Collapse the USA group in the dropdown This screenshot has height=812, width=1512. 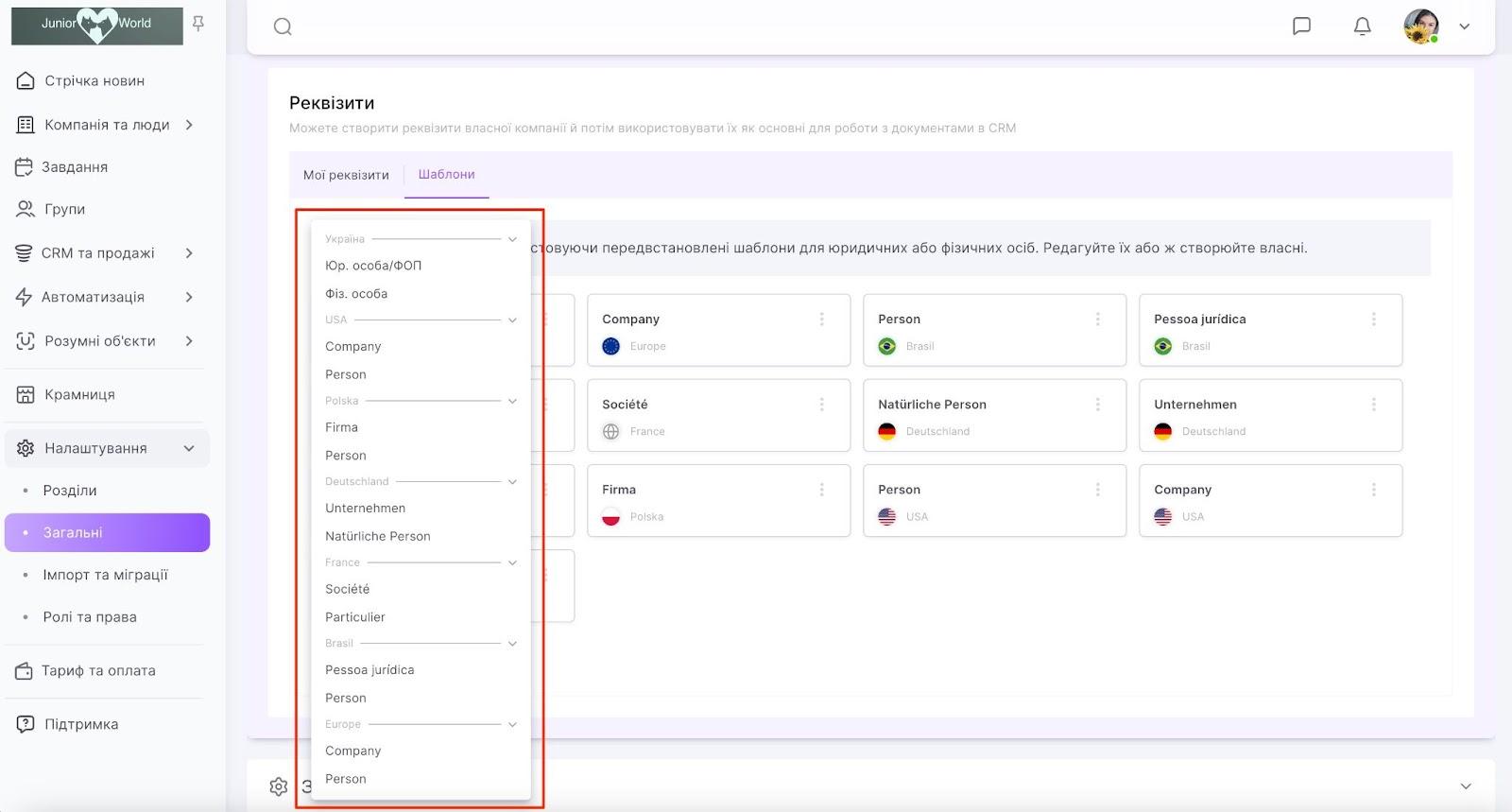512,320
